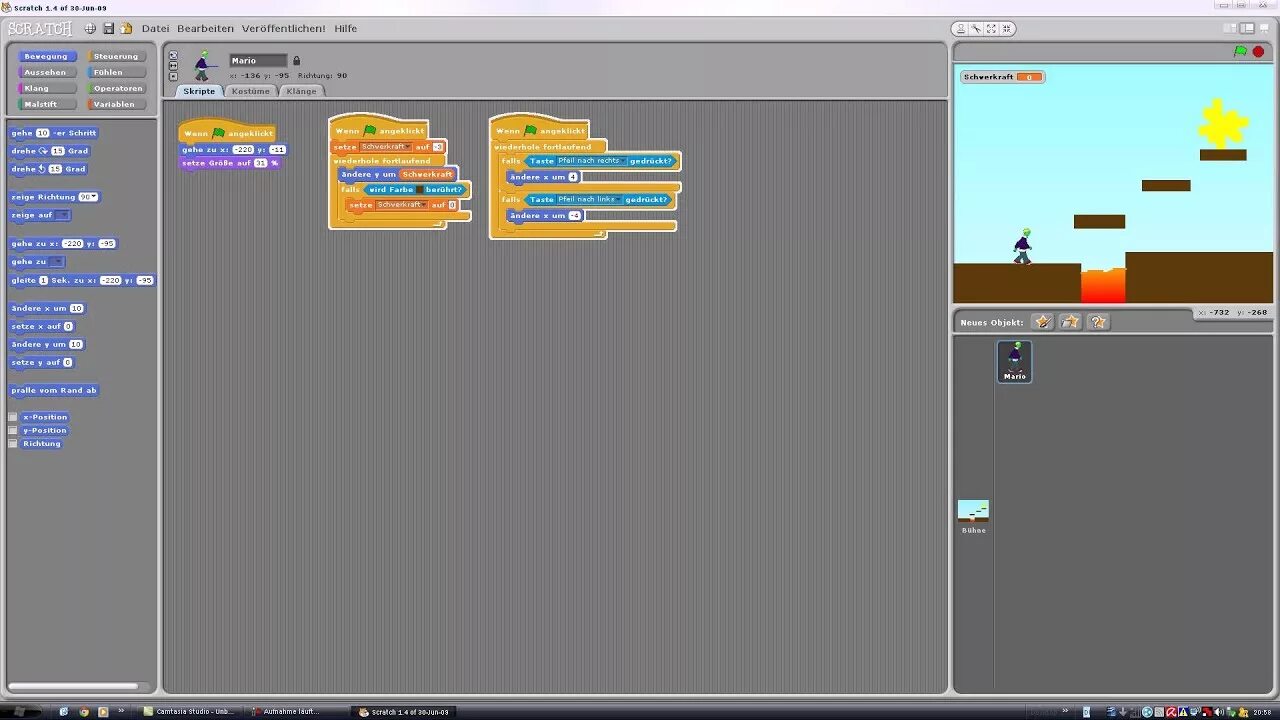Screen dimensions: 1280x720
Task: Click the gehe 10-er Schritt block
Action: click(x=54, y=133)
